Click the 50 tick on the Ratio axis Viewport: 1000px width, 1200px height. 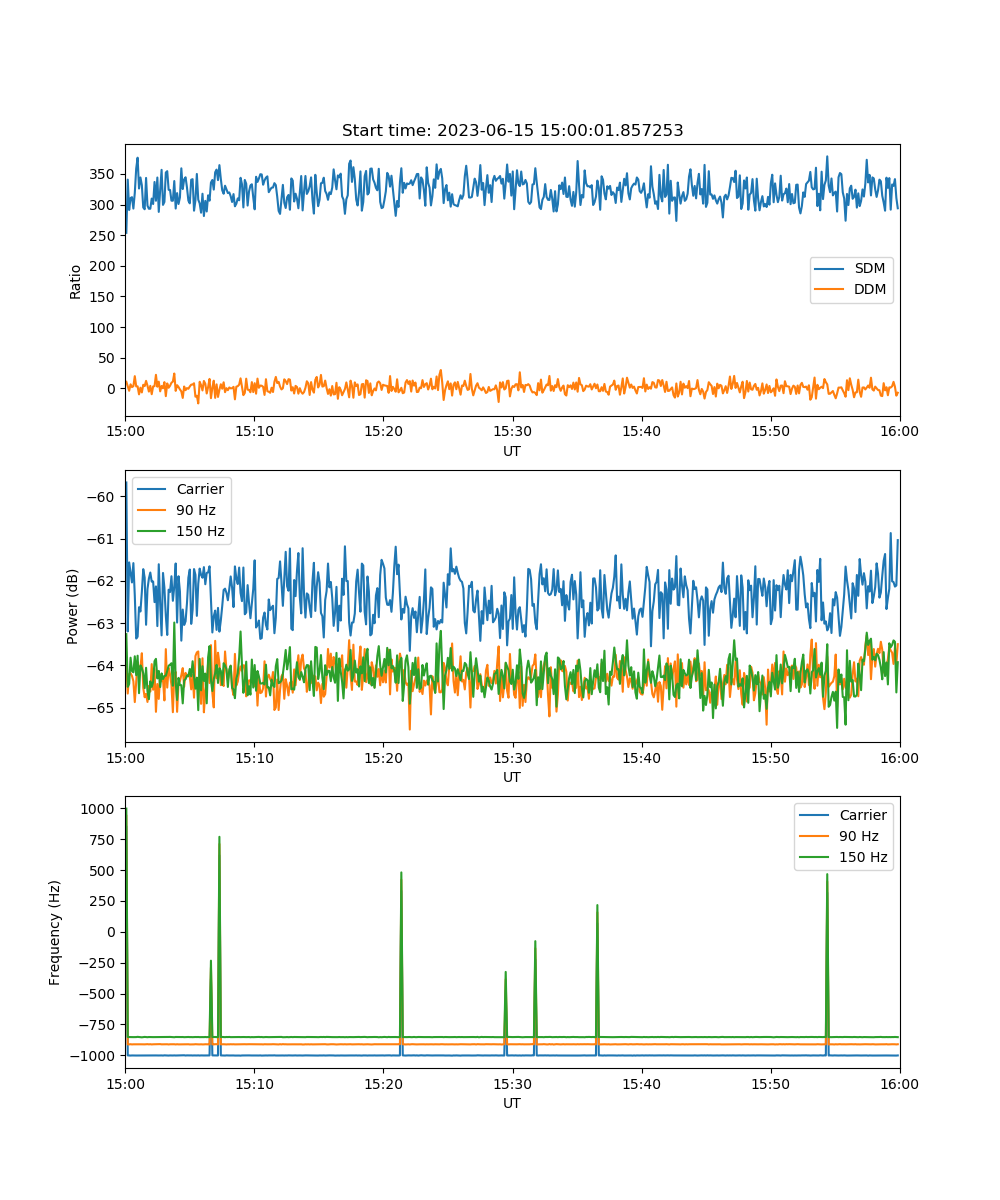tap(108, 358)
